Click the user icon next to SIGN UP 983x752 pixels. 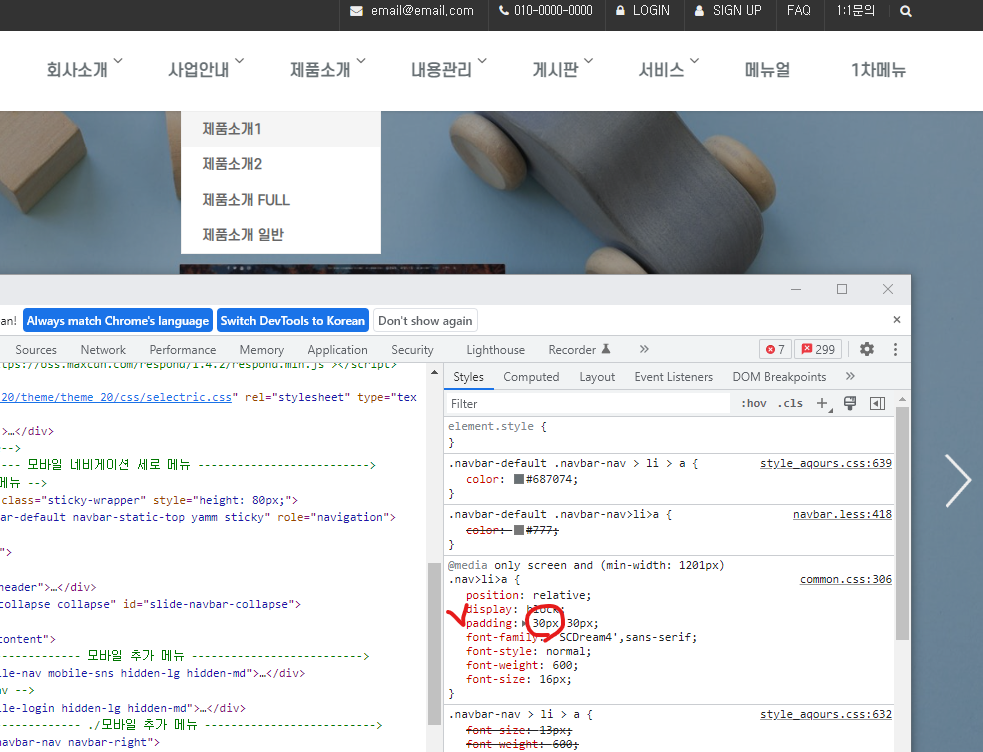pos(699,11)
